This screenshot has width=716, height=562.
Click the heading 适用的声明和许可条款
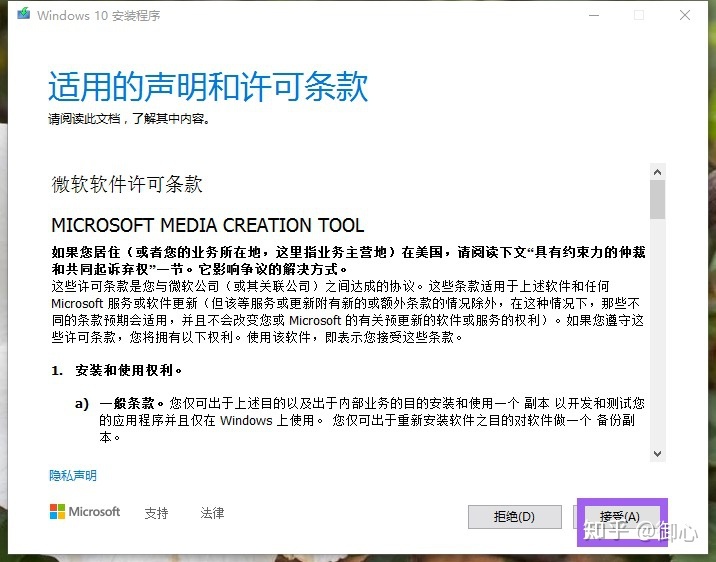[208, 86]
